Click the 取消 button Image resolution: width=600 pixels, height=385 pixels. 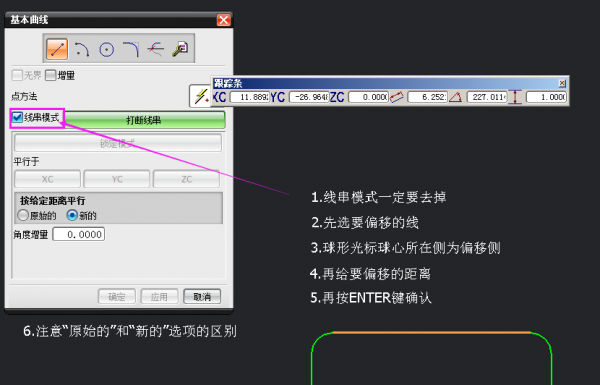[x=202, y=297]
